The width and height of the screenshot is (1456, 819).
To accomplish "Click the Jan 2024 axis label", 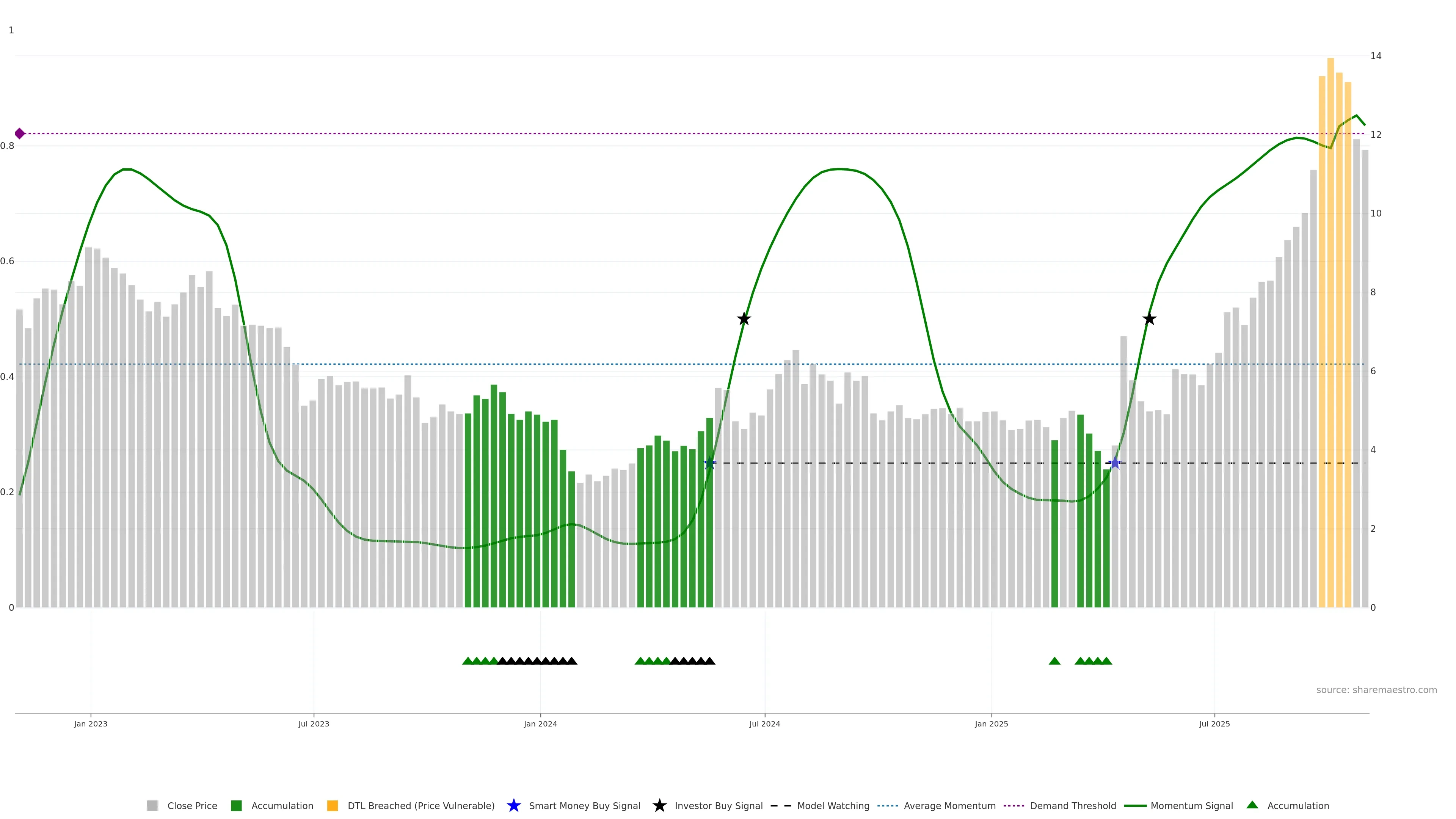I will click(x=540, y=723).
